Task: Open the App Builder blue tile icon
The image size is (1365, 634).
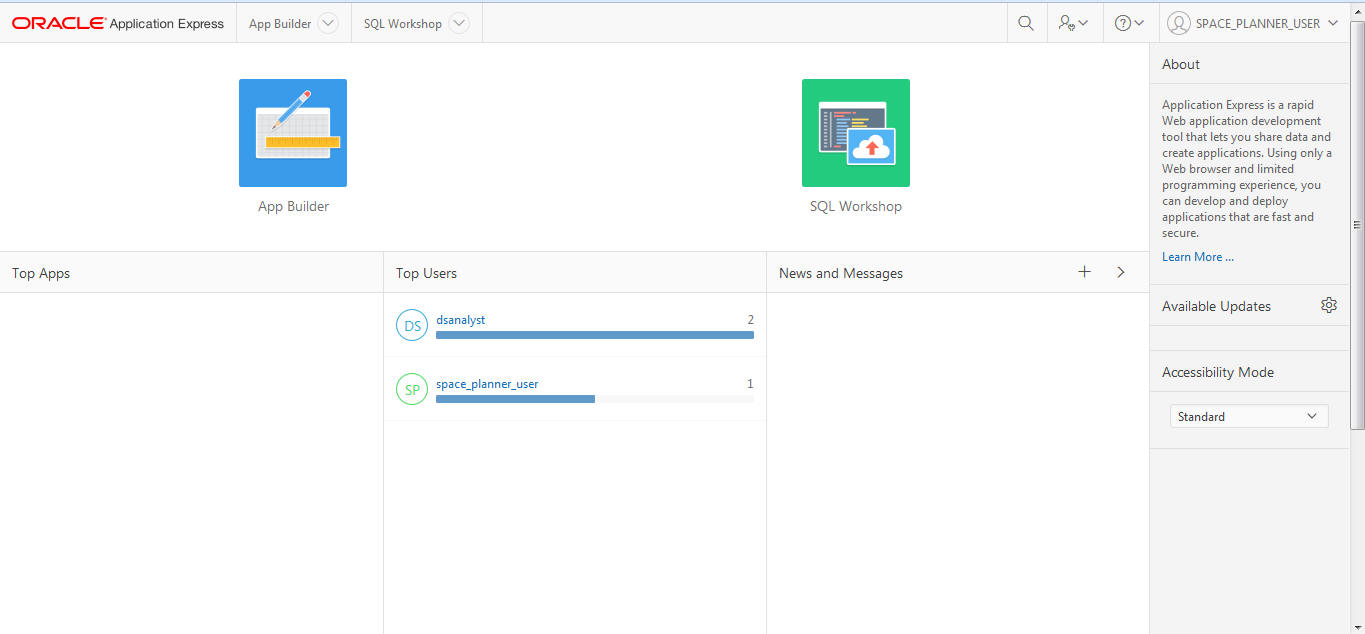Action: (293, 133)
